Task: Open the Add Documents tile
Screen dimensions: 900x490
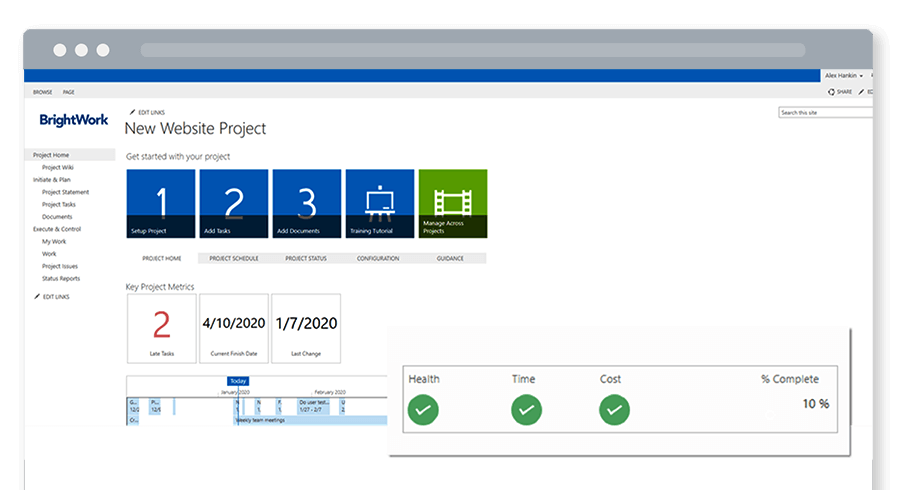Action: click(x=306, y=204)
